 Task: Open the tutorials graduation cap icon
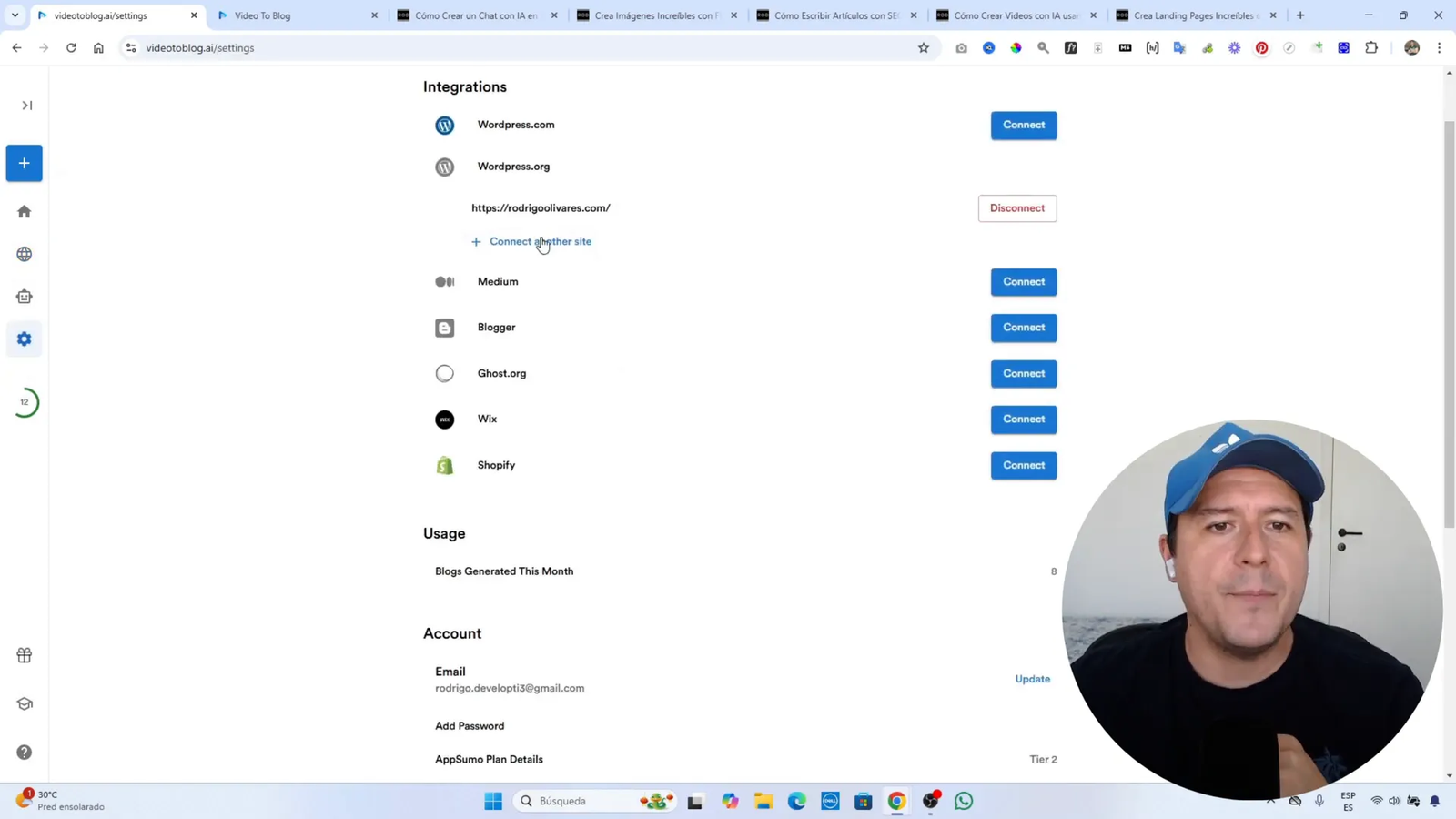24,703
